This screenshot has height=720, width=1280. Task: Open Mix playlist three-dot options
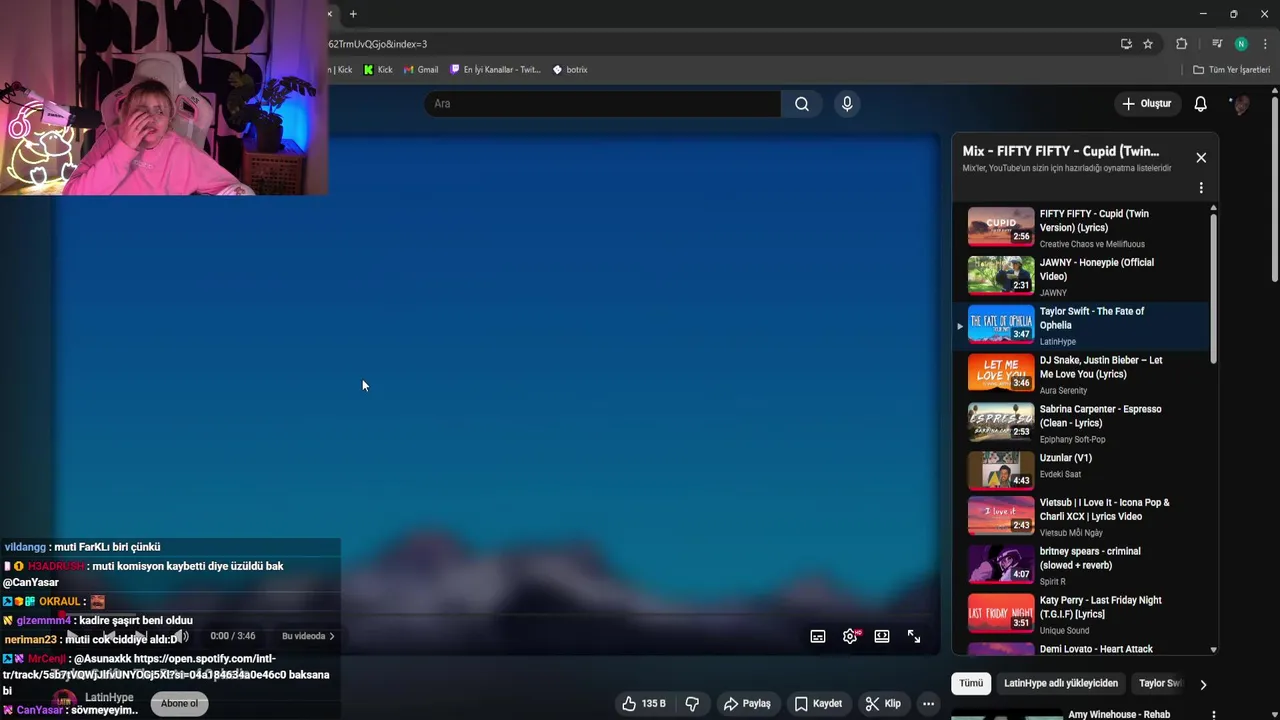(1201, 188)
